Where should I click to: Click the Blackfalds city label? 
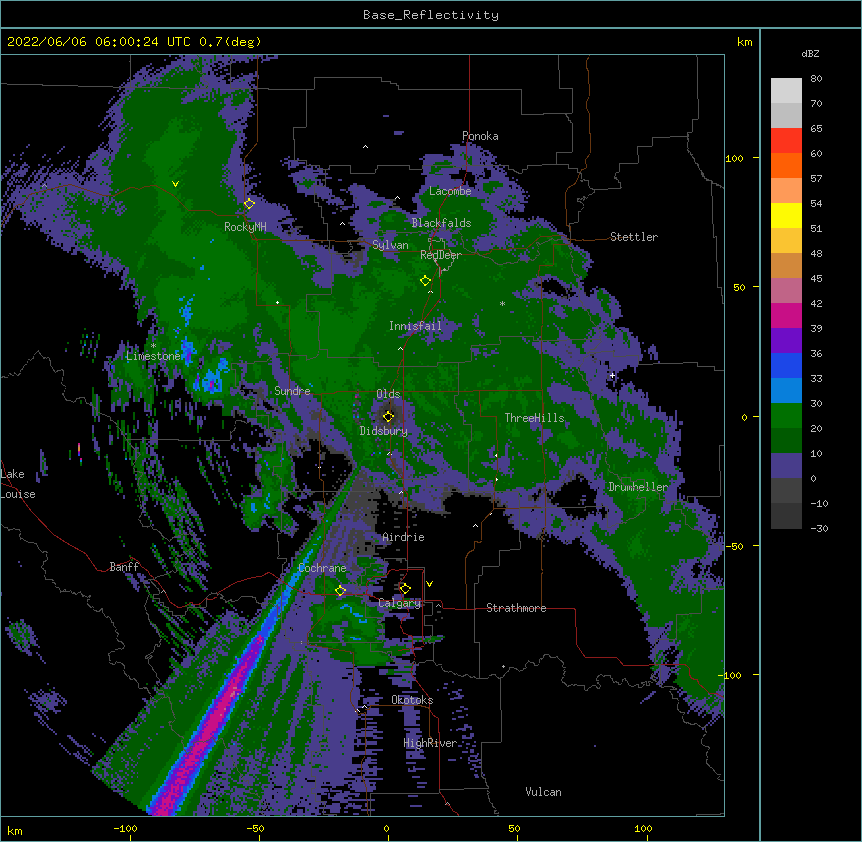[x=441, y=223]
